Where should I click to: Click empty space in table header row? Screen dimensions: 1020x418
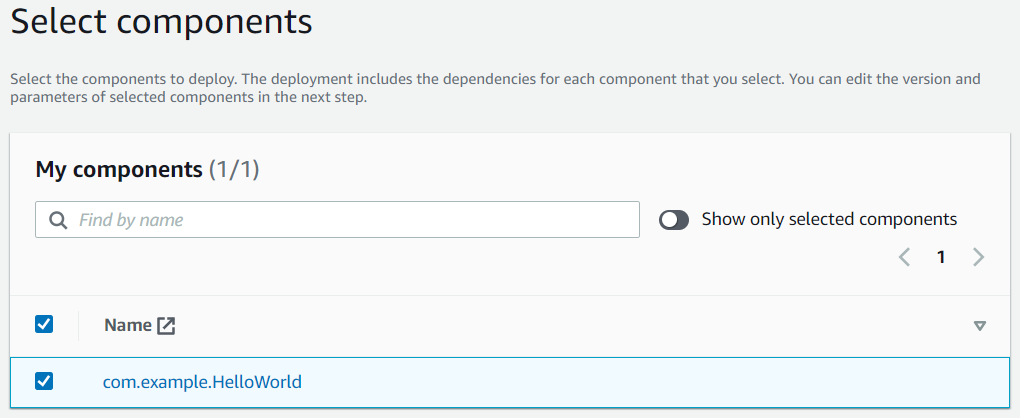[572, 325]
